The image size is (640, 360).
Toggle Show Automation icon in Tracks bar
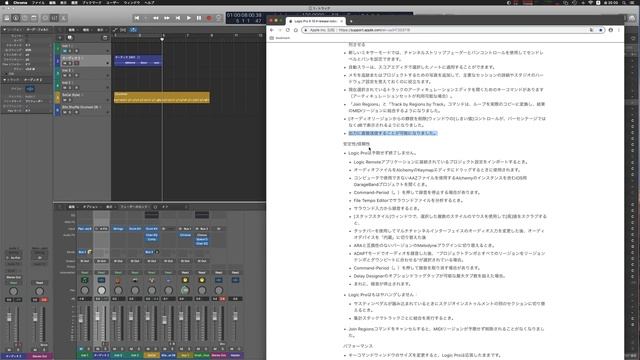pos(115,30)
